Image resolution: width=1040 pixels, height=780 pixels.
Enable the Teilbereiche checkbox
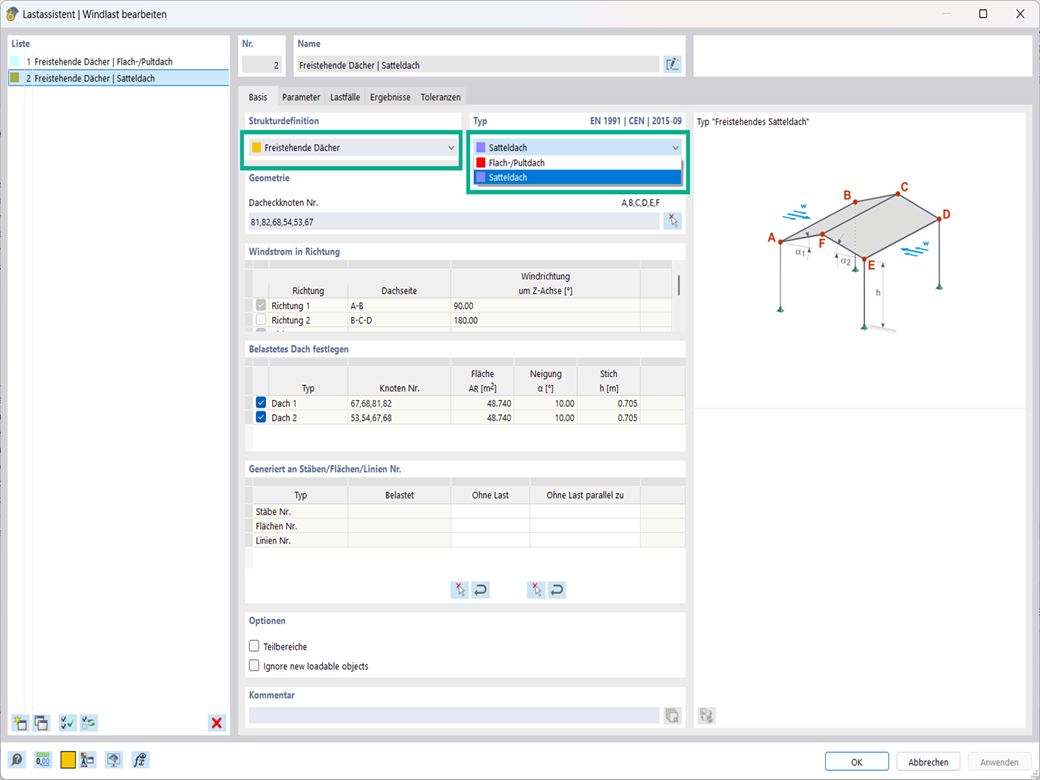254,646
